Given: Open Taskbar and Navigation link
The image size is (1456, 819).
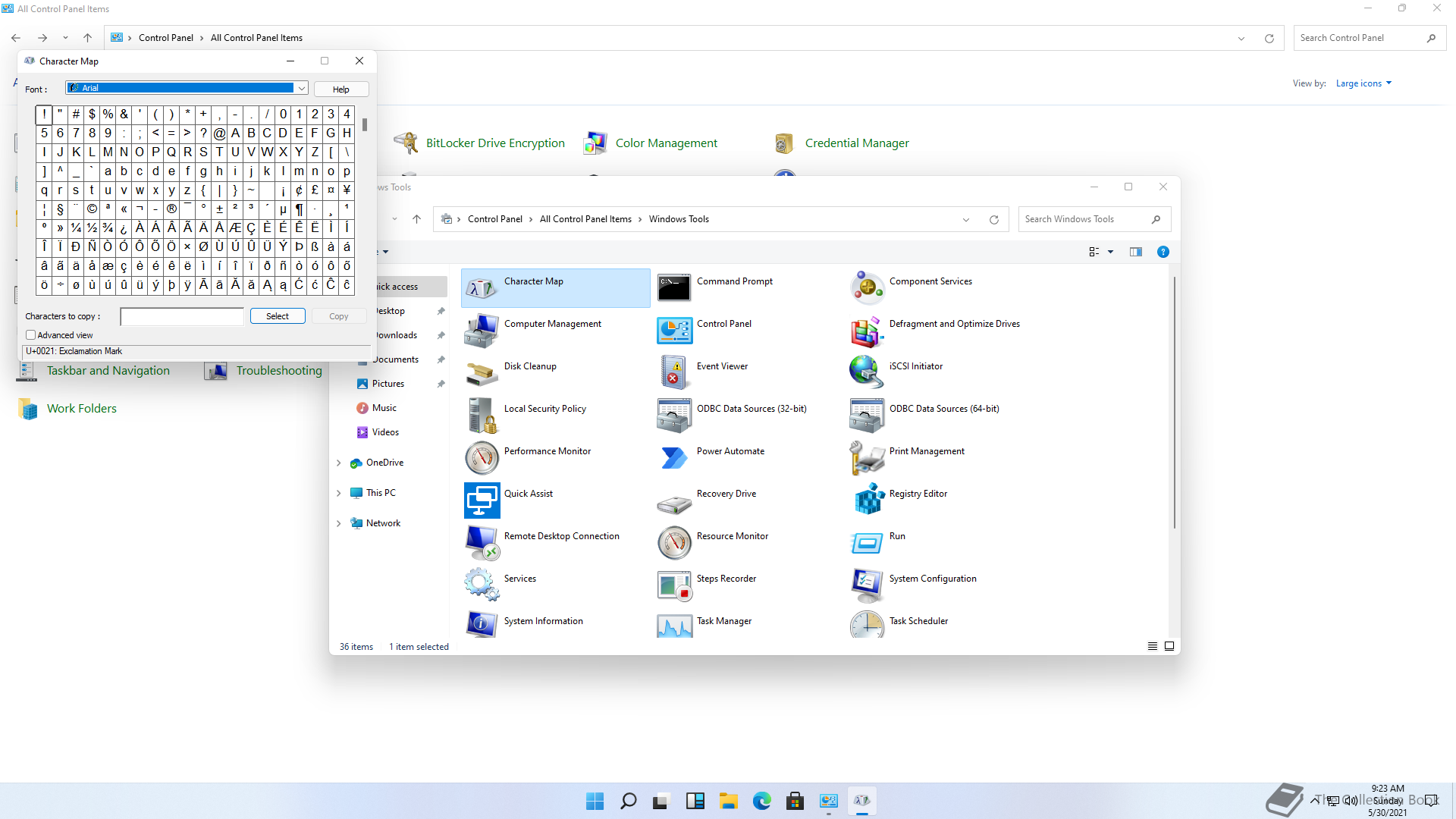Looking at the screenshot, I should pos(108,371).
